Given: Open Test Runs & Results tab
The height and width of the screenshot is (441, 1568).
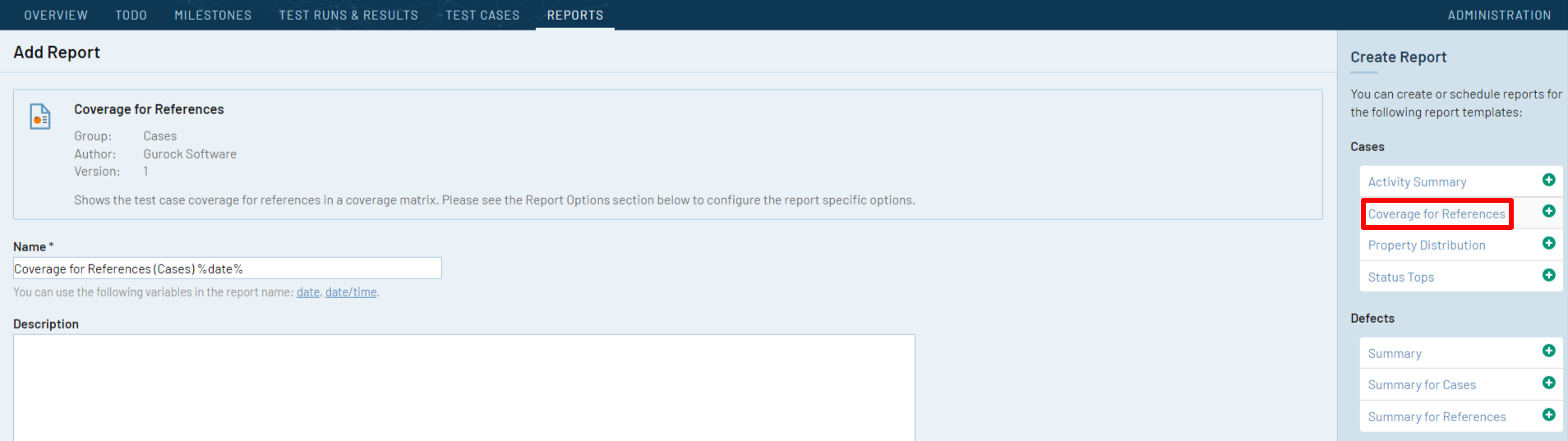Looking at the screenshot, I should pyautogui.click(x=348, y=15).
